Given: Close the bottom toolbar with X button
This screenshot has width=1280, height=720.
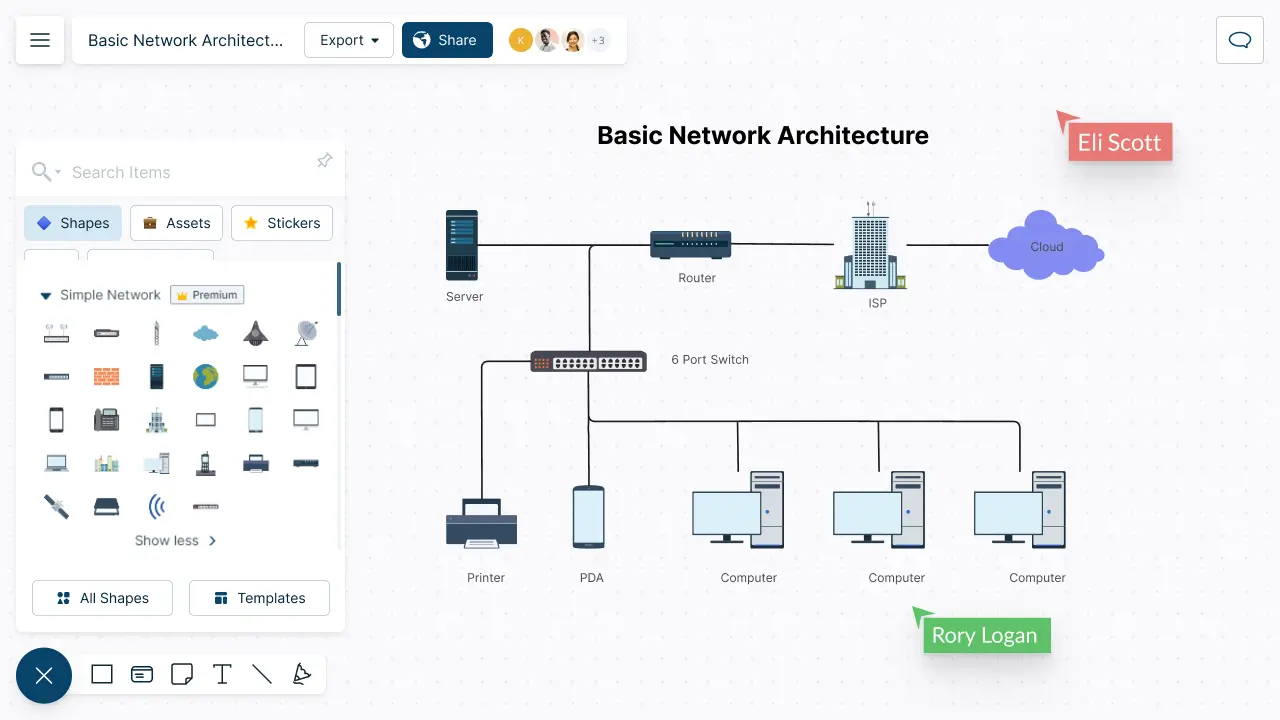Looking at the screenshot, I should [x=44, y=676].
